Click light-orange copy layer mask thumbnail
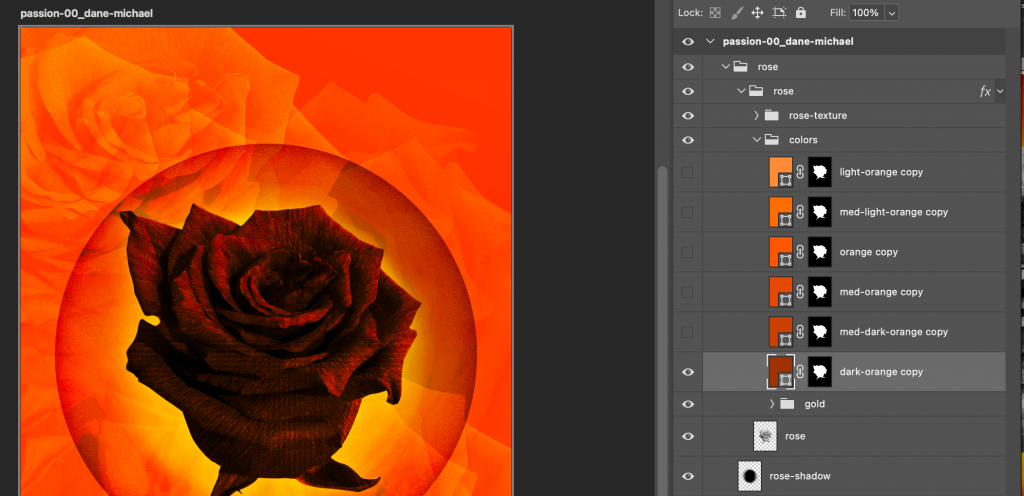 (820, 172)
